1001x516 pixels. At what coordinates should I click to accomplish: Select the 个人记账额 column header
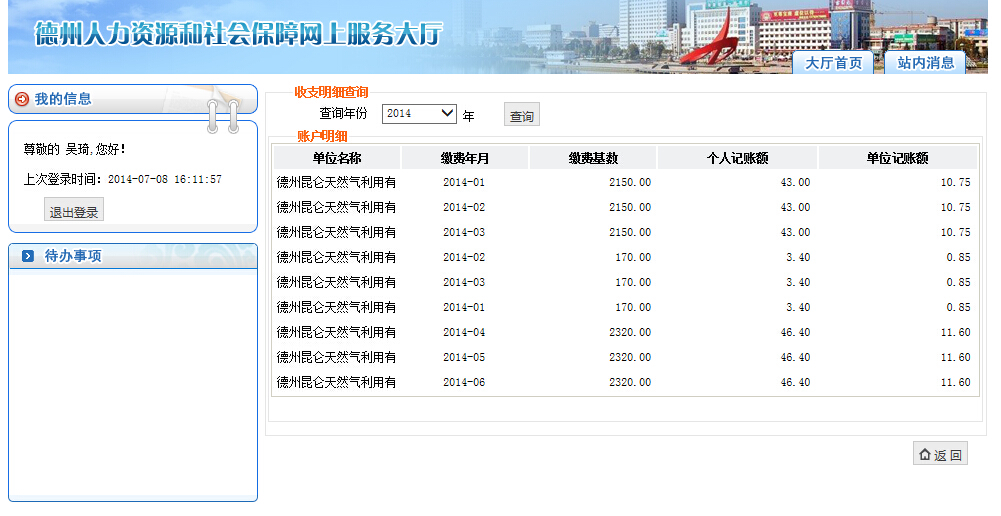click(x=737, y=158)
